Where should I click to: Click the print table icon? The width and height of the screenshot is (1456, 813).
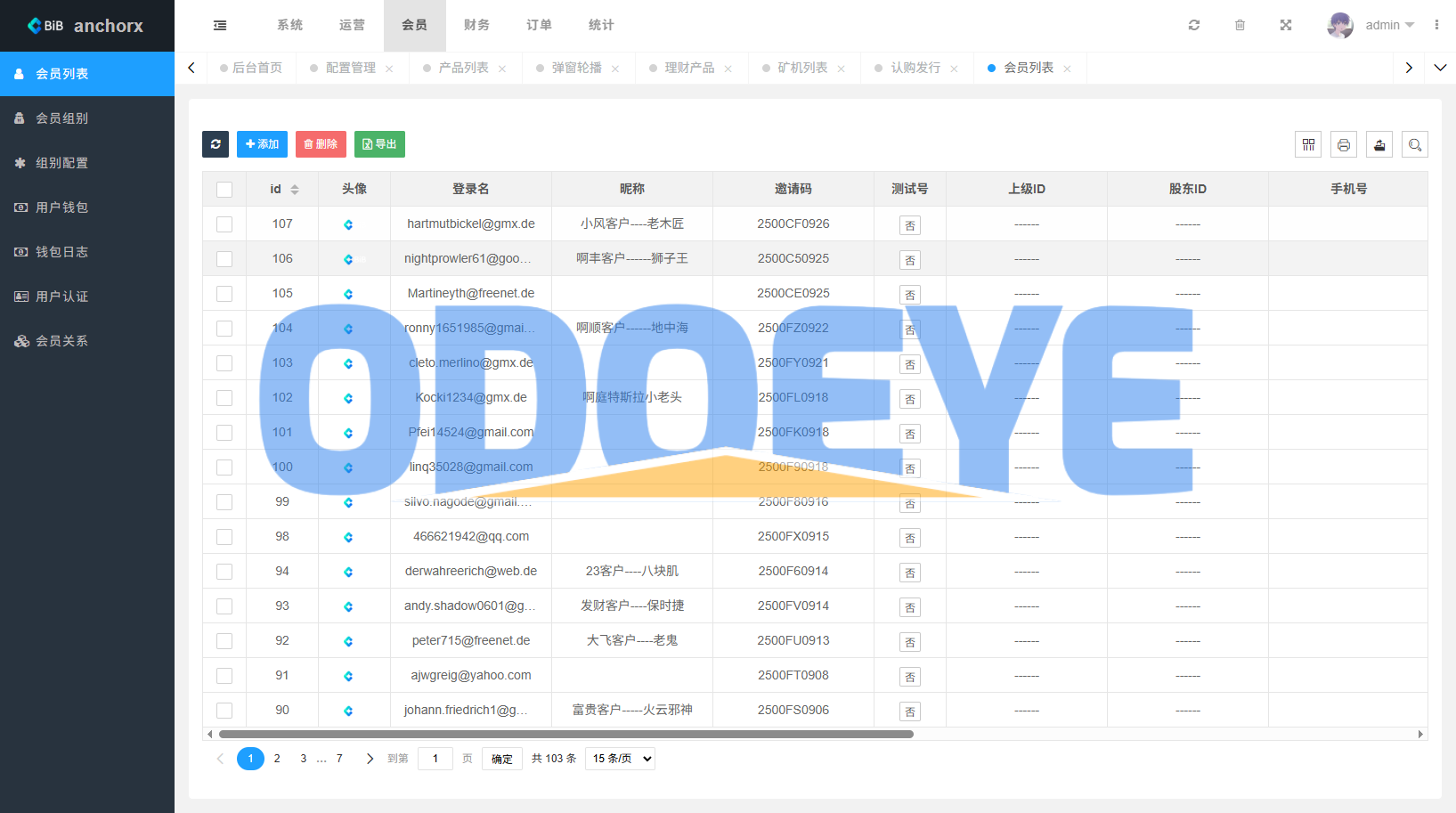[1344, 144]
